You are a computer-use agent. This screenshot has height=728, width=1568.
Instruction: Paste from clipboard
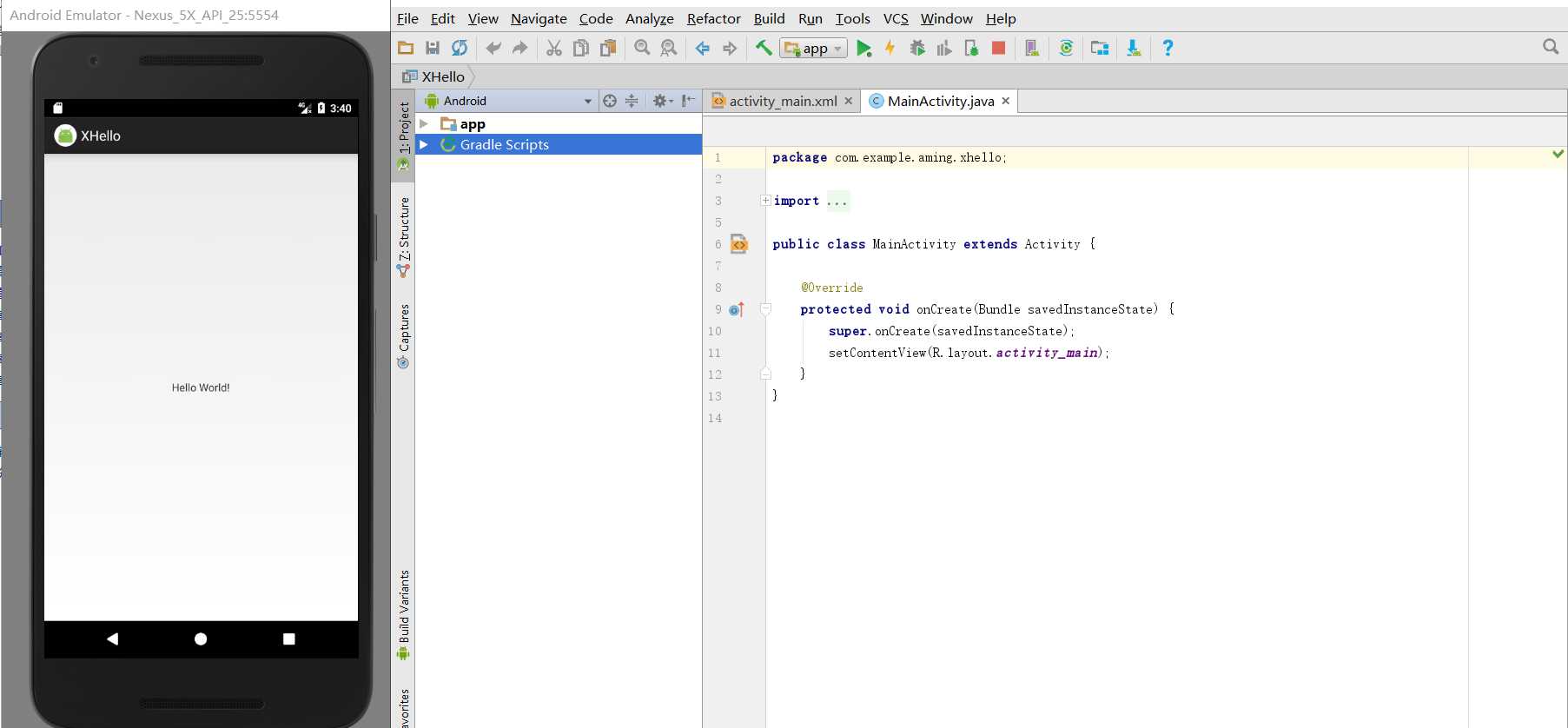pyautogui.click(x=608, y=48)
